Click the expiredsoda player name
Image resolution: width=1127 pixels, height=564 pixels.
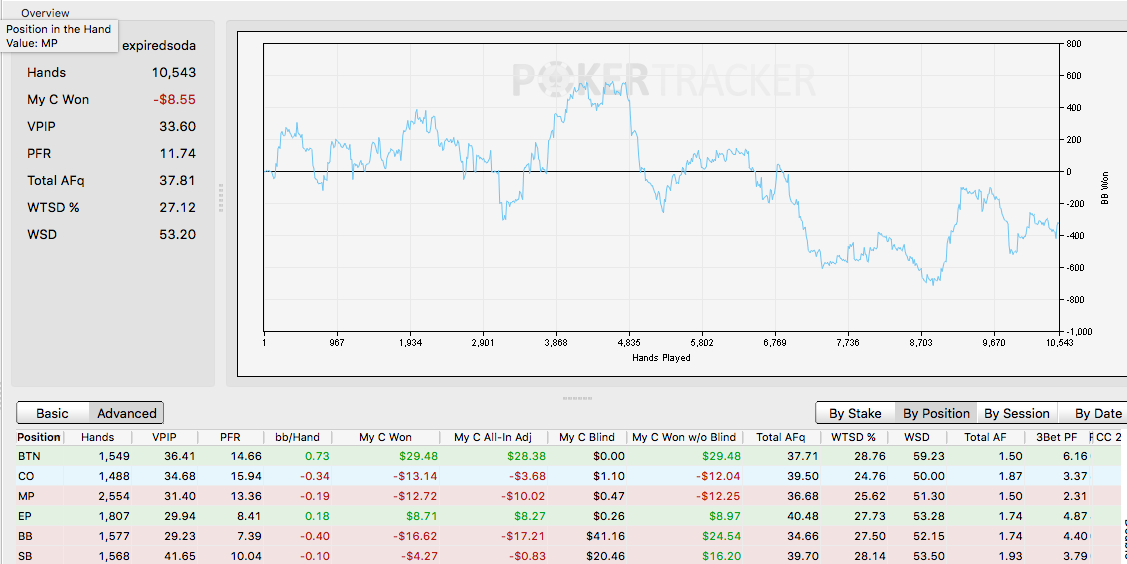tap(159, 46)
